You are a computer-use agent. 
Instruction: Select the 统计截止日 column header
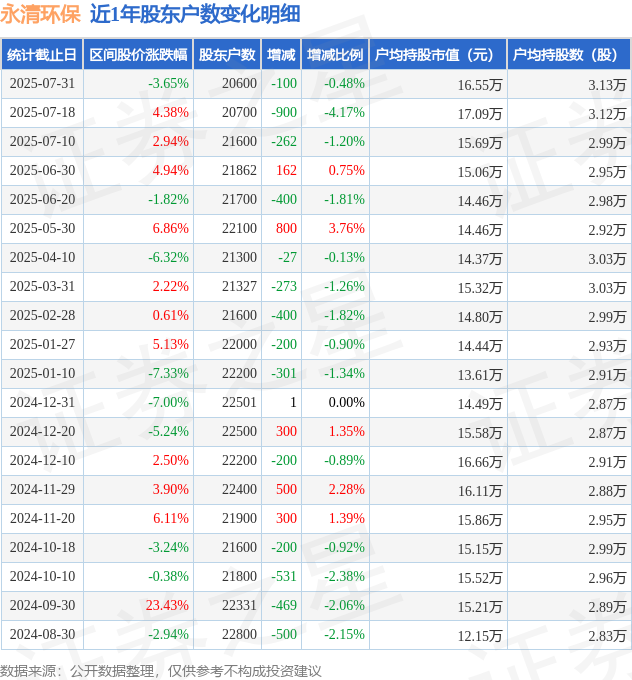point(41,55)
